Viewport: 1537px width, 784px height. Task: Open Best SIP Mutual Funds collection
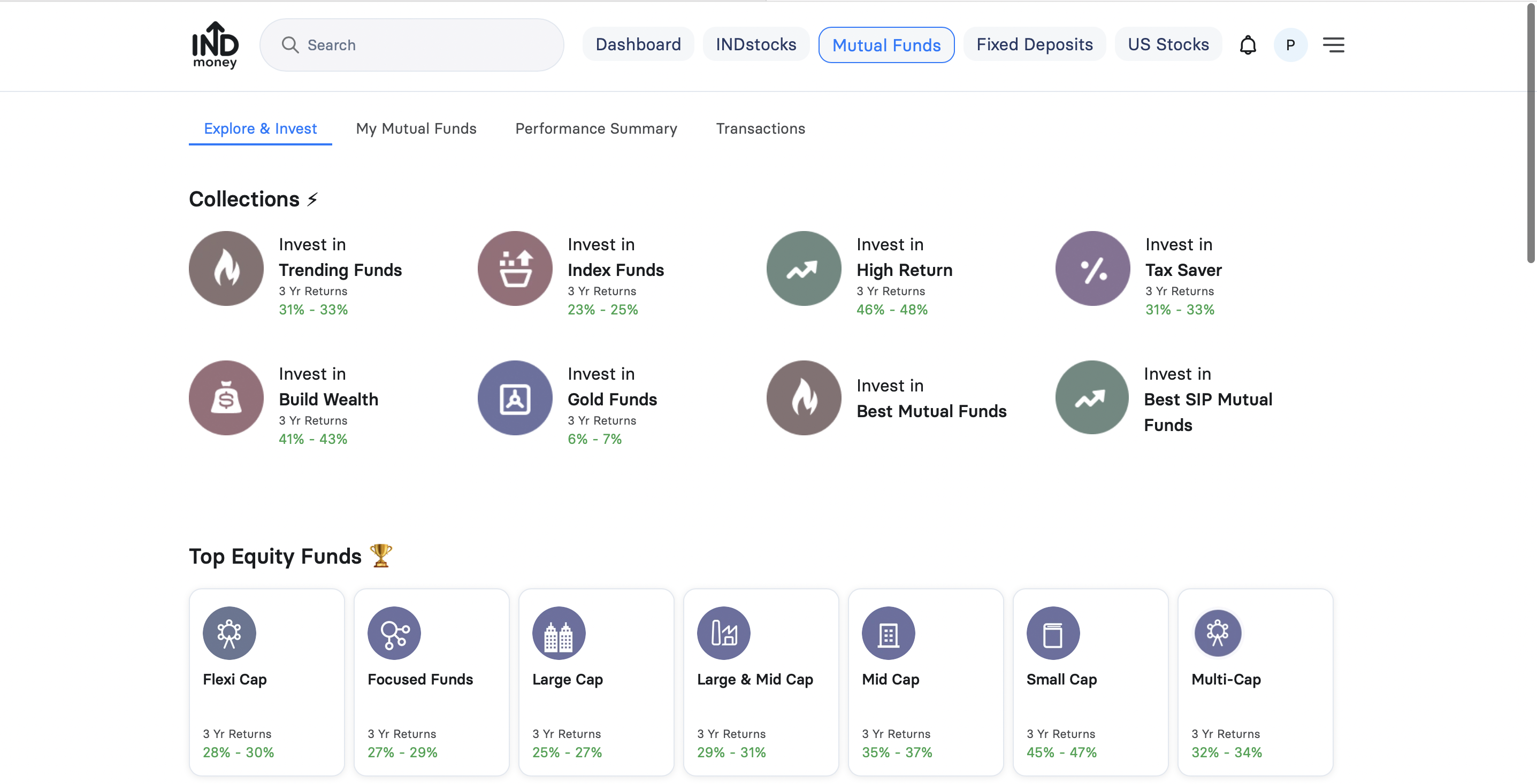[1164, 398]
